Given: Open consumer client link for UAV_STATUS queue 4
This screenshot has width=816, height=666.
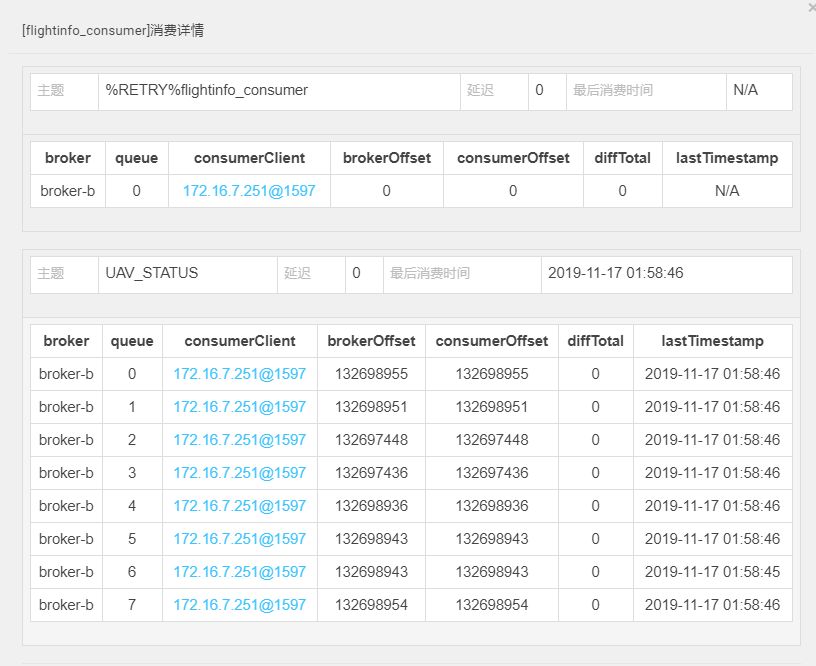Looking at the screenshot, I should click(240, 506).
